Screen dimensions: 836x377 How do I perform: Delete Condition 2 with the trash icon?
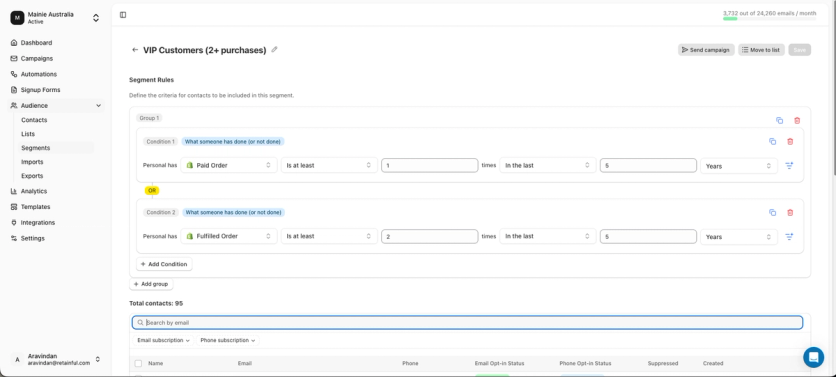pos(790,212)
